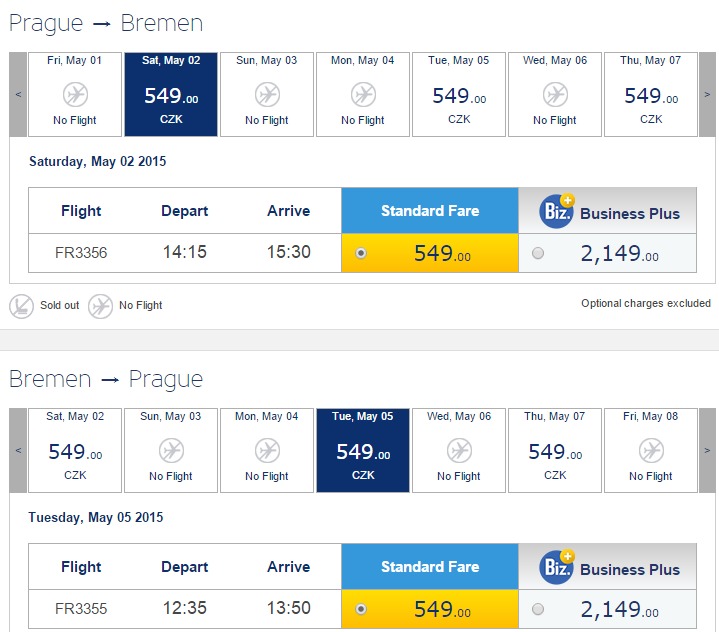Click the Biz Plus badge in Prague to Bremen table
Screen dimensions: 719x632
tap(557, 211)
